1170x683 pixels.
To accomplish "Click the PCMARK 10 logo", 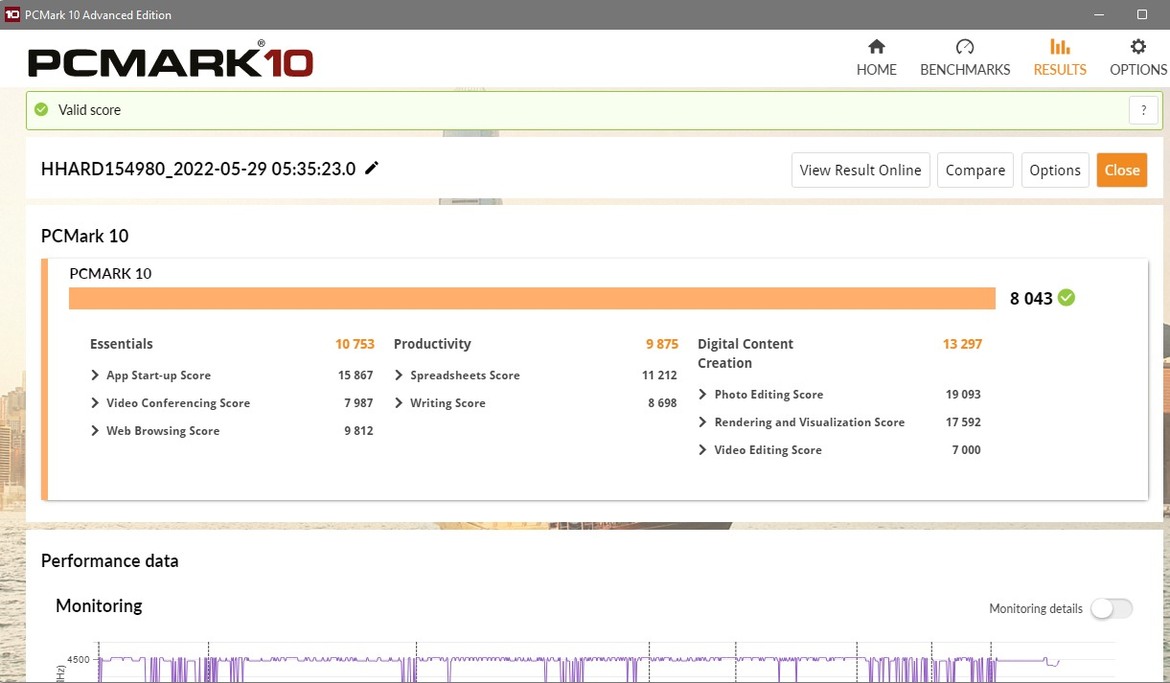I will coord(170,61).
